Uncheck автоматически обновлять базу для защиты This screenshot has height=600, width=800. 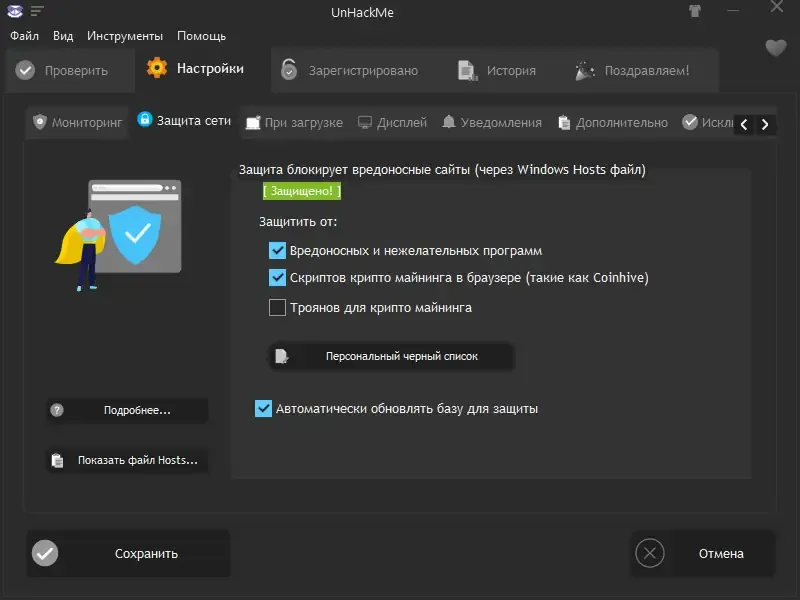[x=265, y=407]
